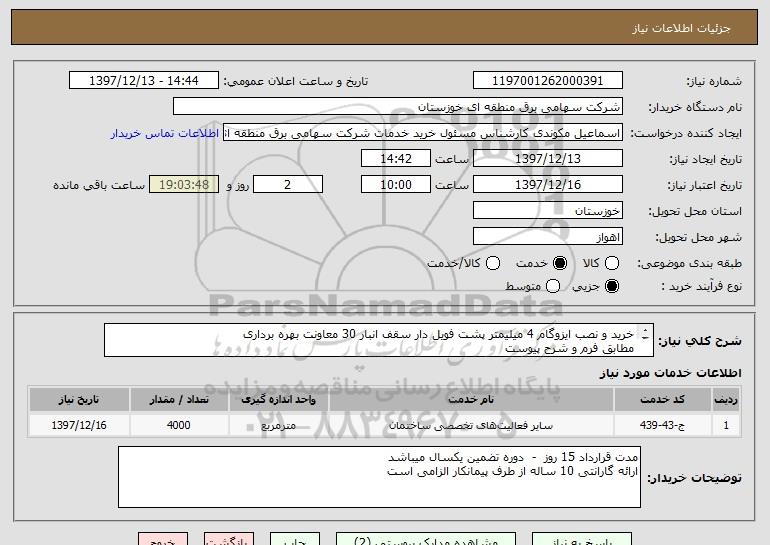Open the اطلاعات تماس خریدار link
This screenshot has height=545, width=770.
(x=165, y=133)
